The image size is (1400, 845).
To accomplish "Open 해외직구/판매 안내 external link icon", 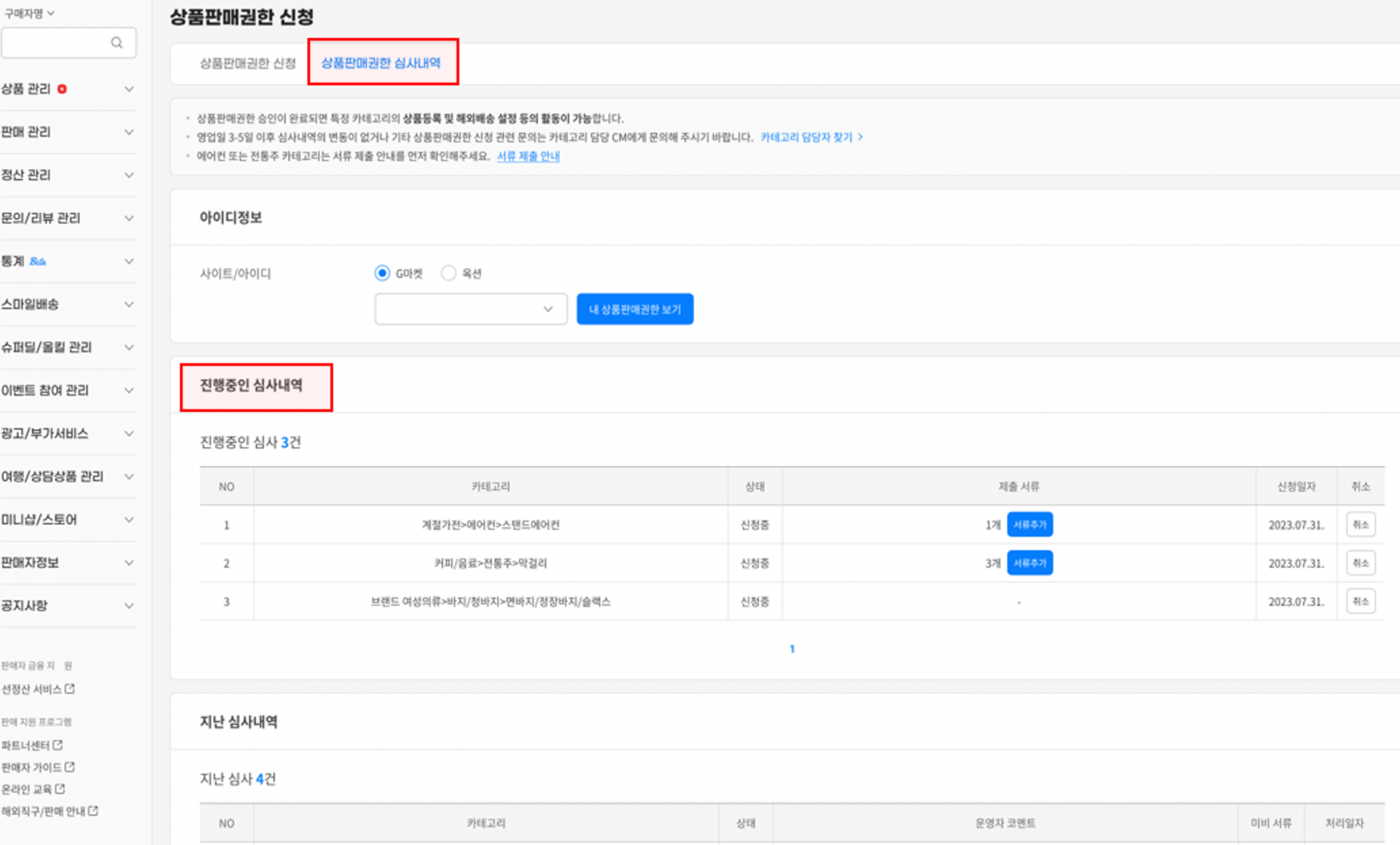I will pos(93,811).
